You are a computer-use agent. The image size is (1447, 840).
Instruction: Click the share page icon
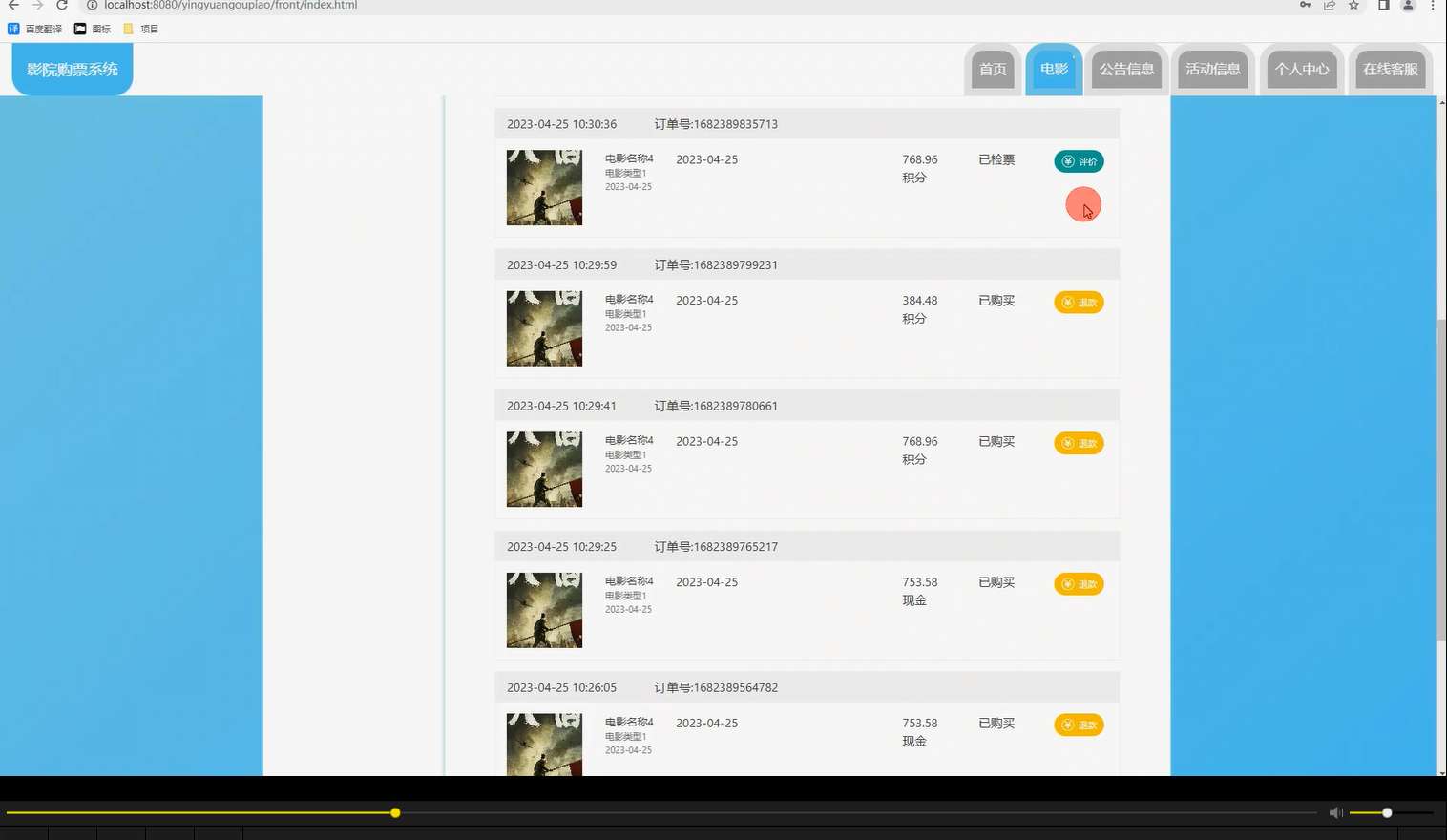coord(1330,5)
